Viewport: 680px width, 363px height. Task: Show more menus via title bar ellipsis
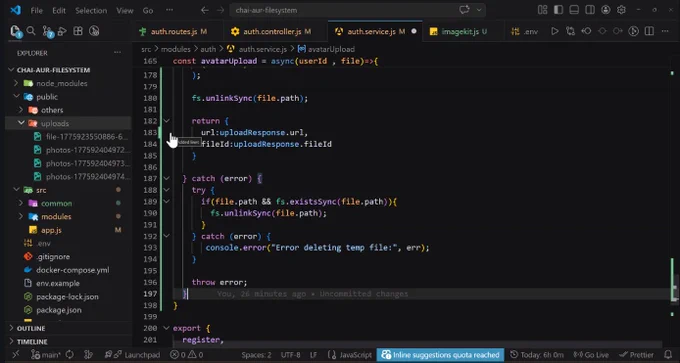(170, 10)
